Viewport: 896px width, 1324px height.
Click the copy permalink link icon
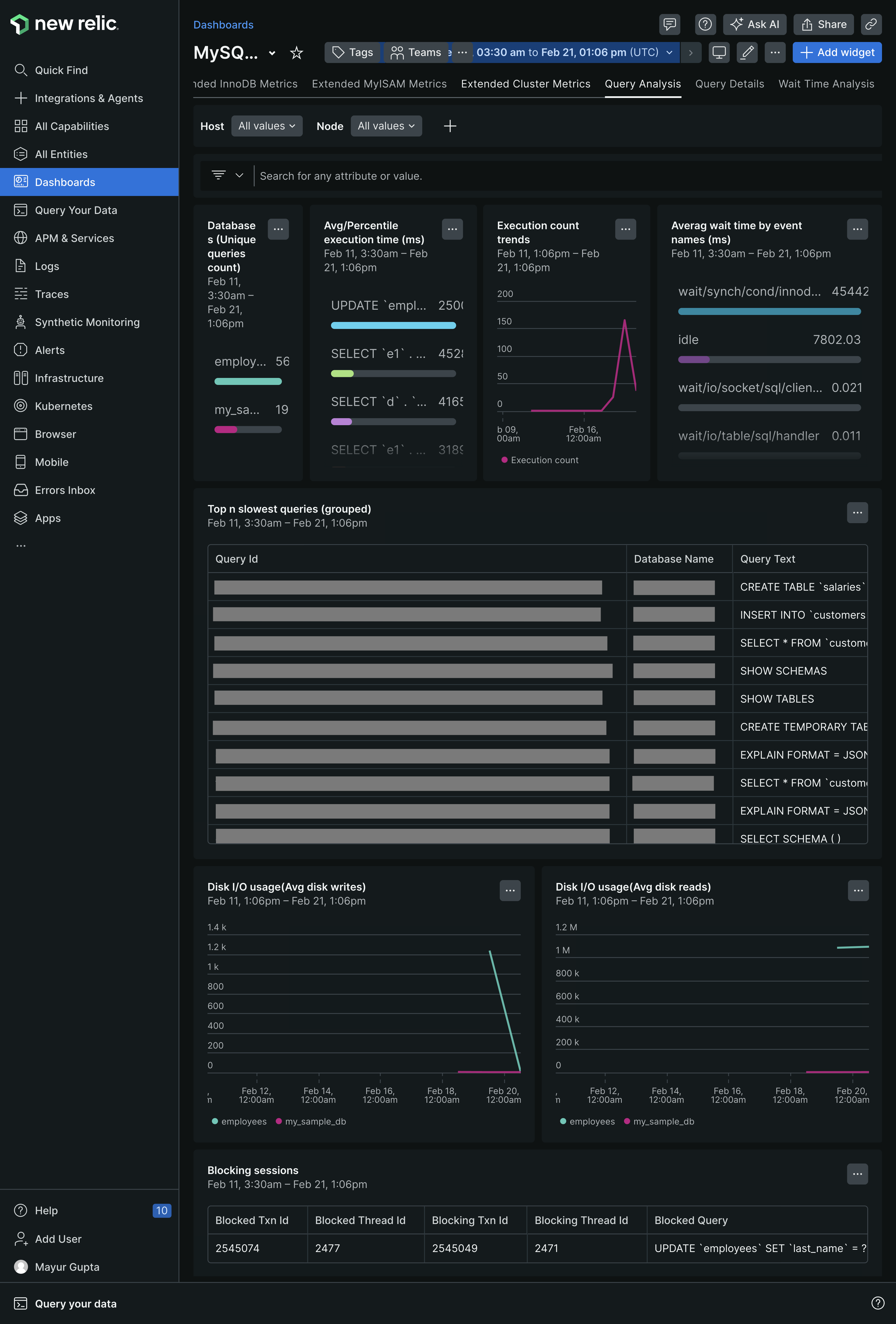pos(871,24)
